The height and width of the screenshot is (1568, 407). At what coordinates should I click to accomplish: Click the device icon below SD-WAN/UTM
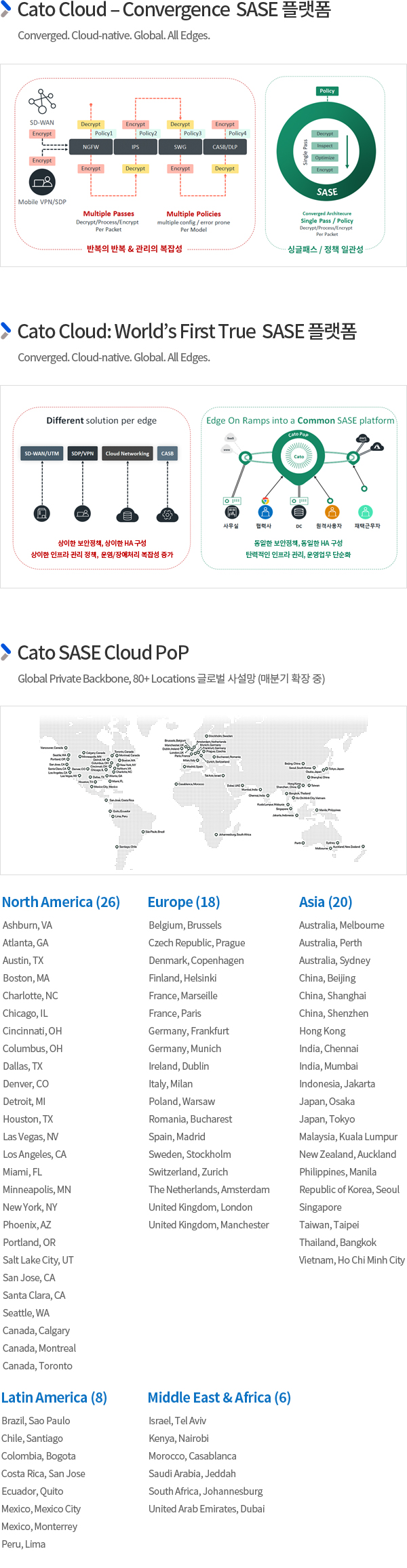point(42,514)
